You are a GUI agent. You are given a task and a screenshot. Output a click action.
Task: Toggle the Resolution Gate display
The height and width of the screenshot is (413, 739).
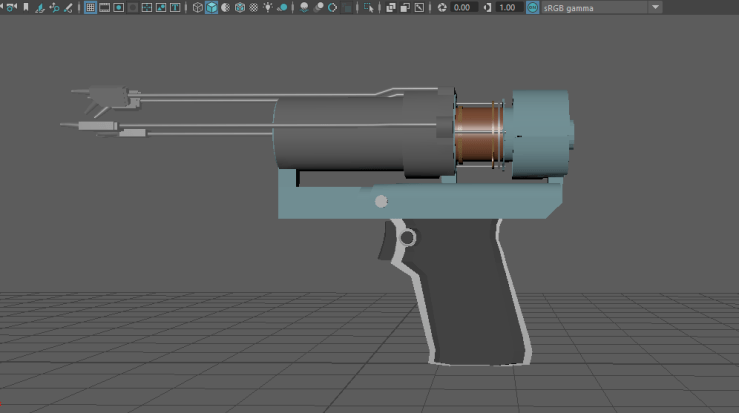tap(119, 8)
